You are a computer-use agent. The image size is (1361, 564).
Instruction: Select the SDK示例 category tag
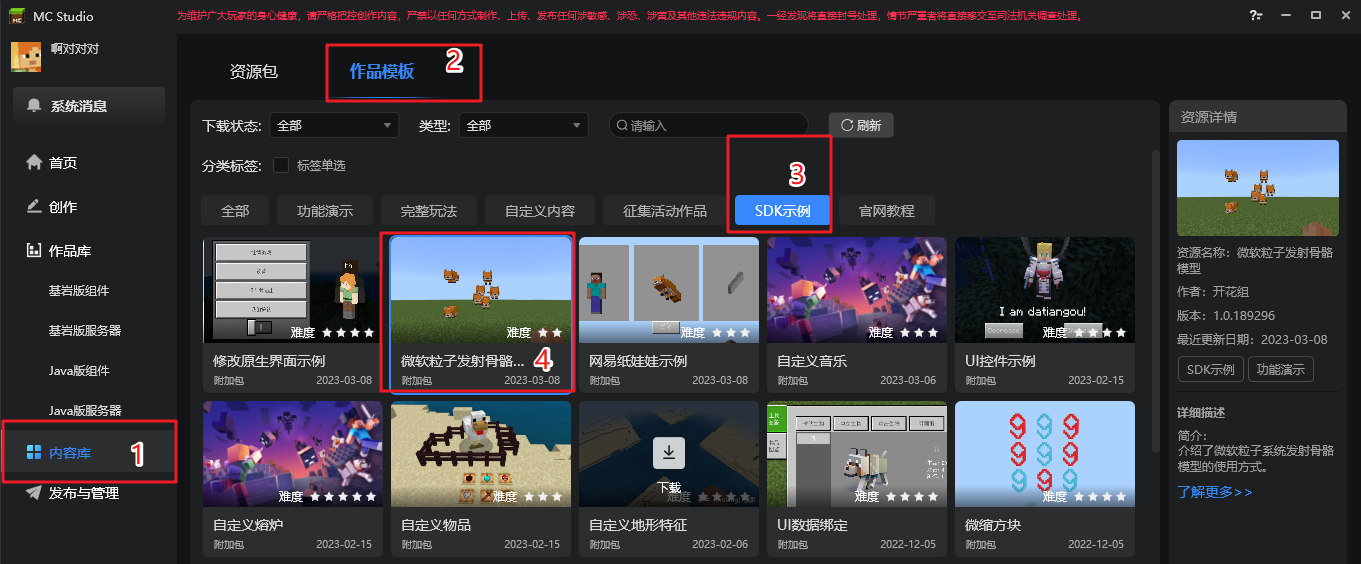pyautogui.click(x=782, y=211)
